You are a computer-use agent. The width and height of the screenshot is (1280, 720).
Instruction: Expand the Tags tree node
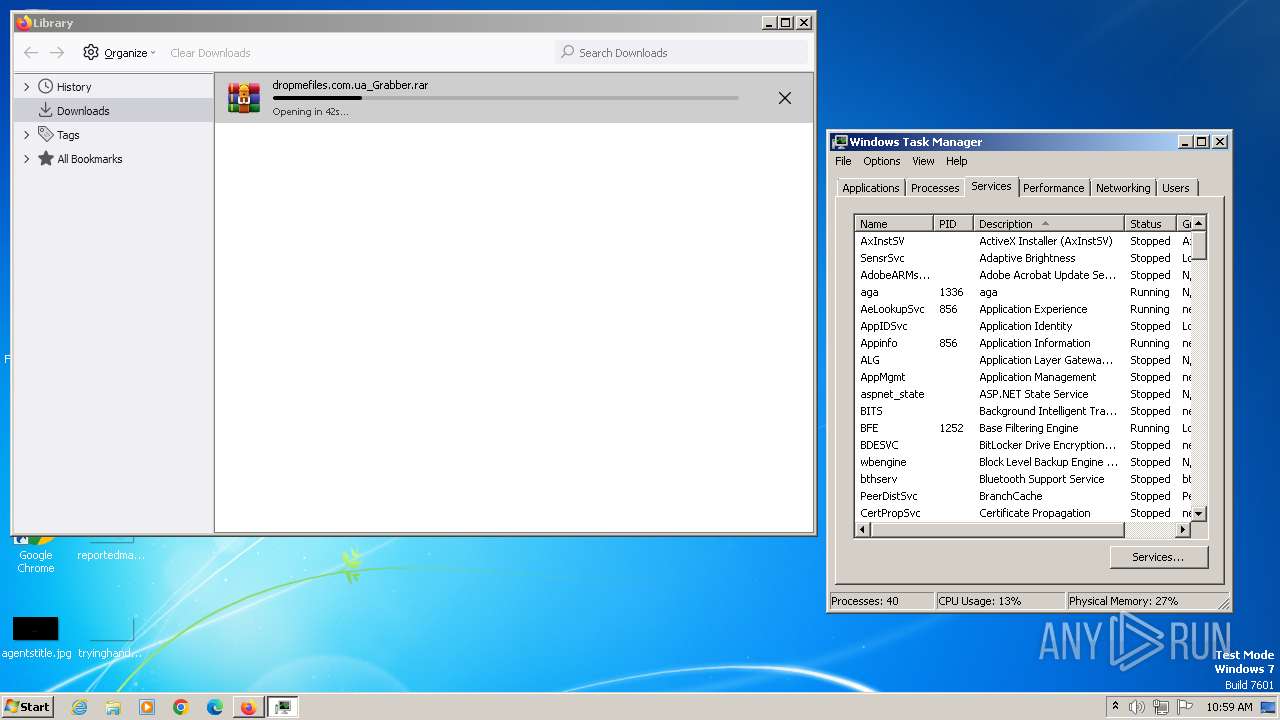pos(27,135)
